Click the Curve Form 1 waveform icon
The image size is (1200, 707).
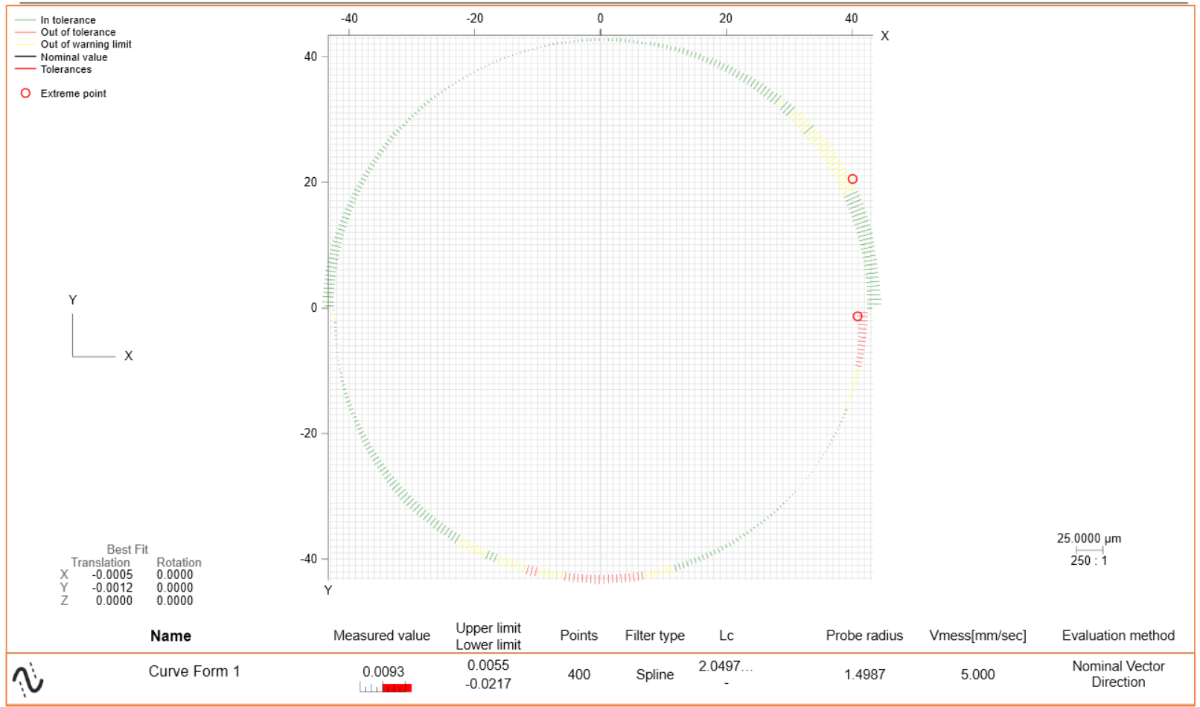tap(27, 680)
